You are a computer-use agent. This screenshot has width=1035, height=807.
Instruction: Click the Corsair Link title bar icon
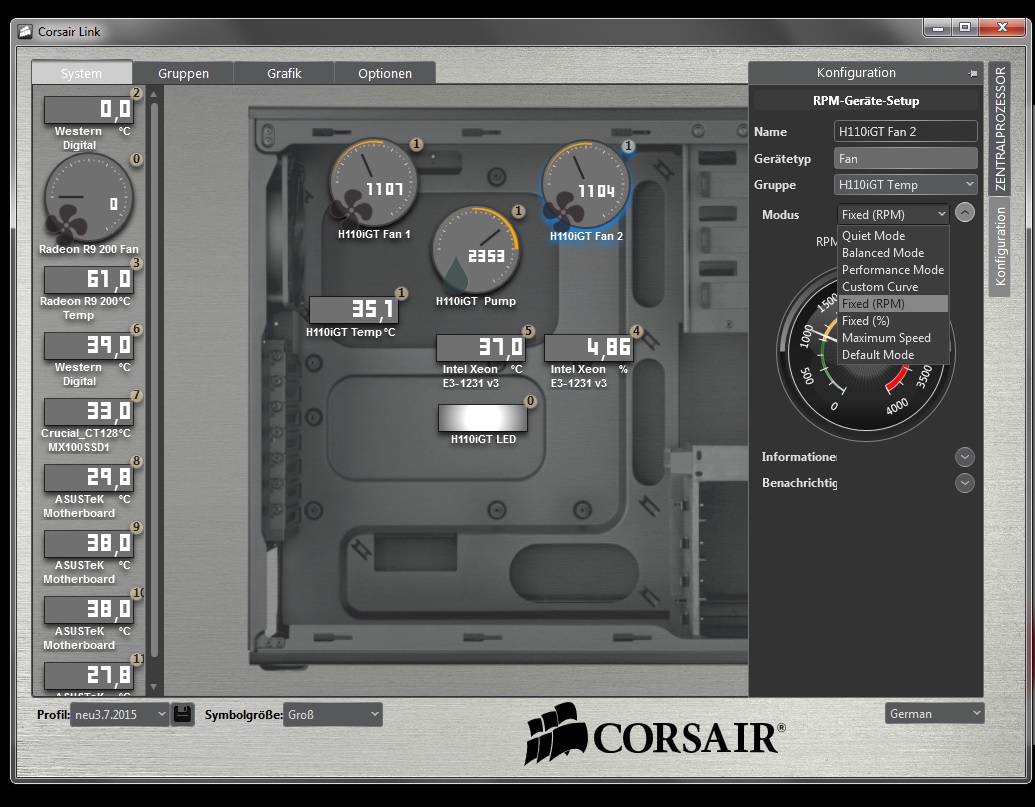25,32
